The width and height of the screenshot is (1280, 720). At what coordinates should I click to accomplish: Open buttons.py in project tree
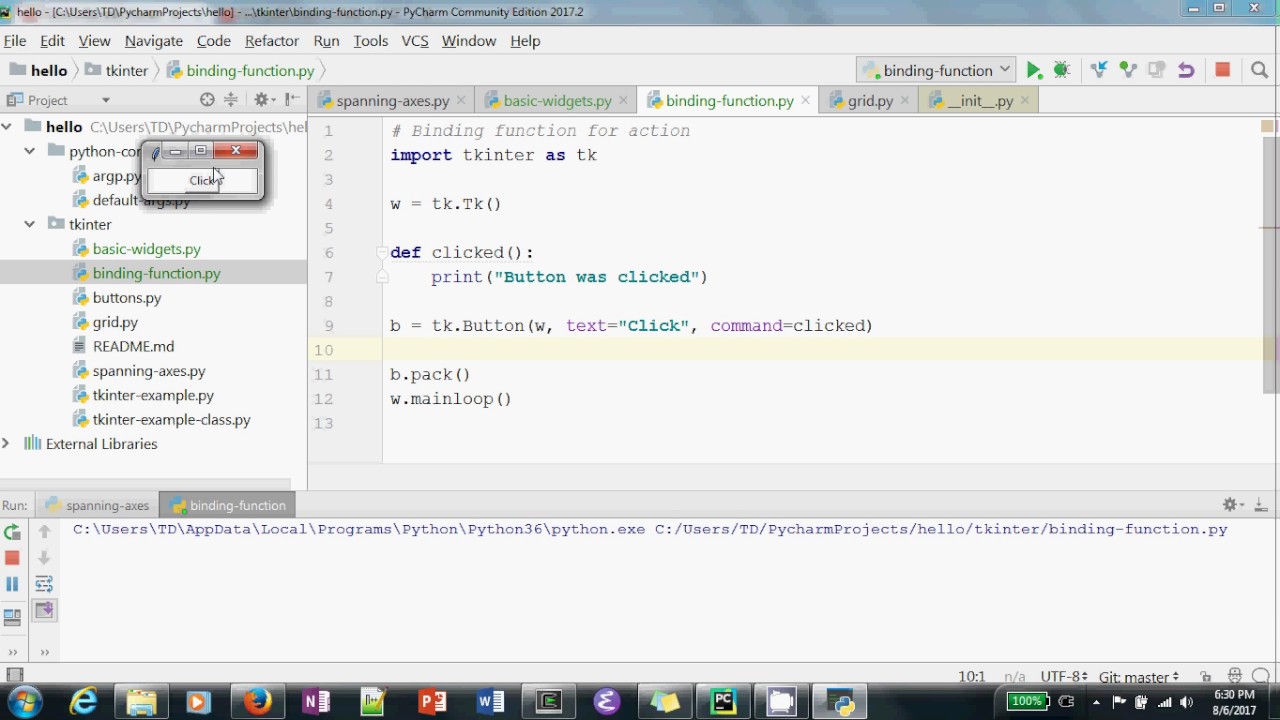(x=126, y=298)
